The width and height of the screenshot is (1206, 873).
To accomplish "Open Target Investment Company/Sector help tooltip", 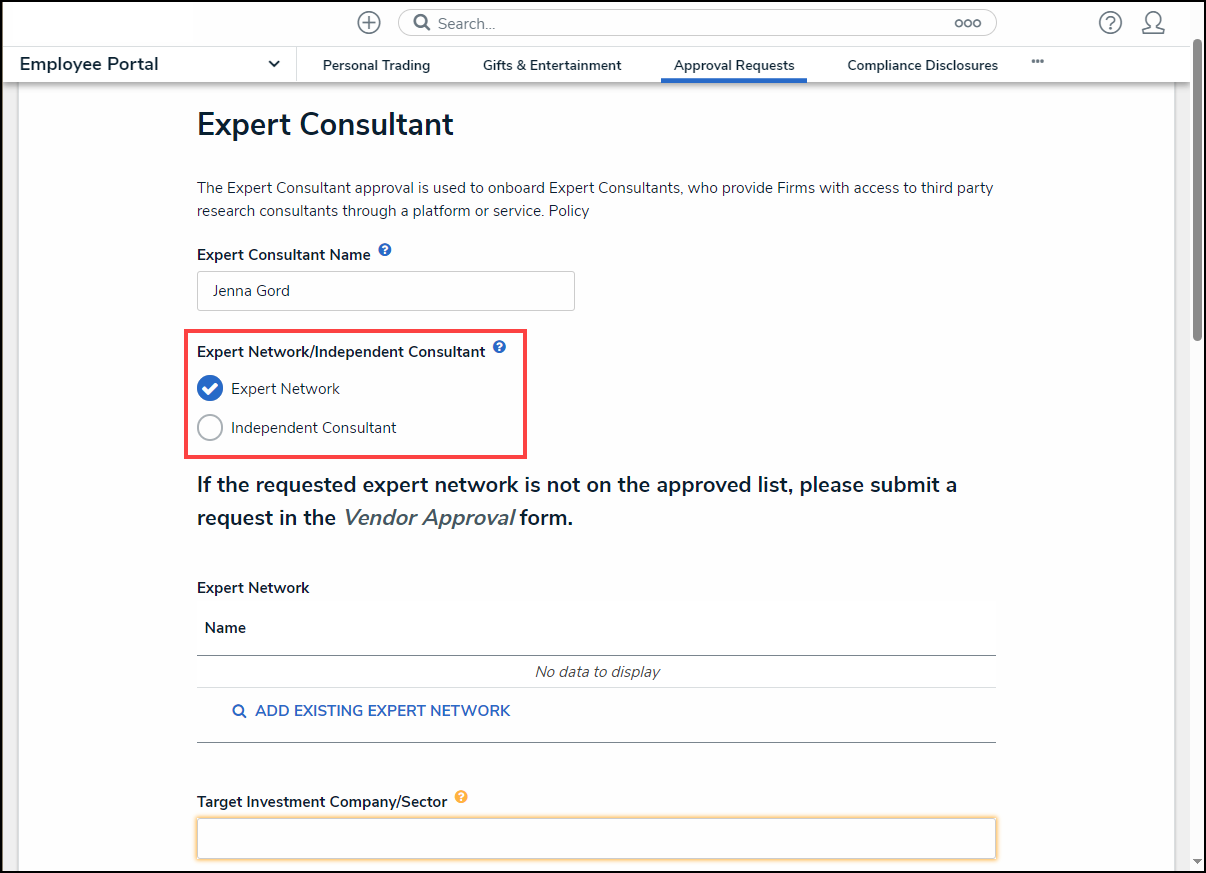I will [461, 797].
